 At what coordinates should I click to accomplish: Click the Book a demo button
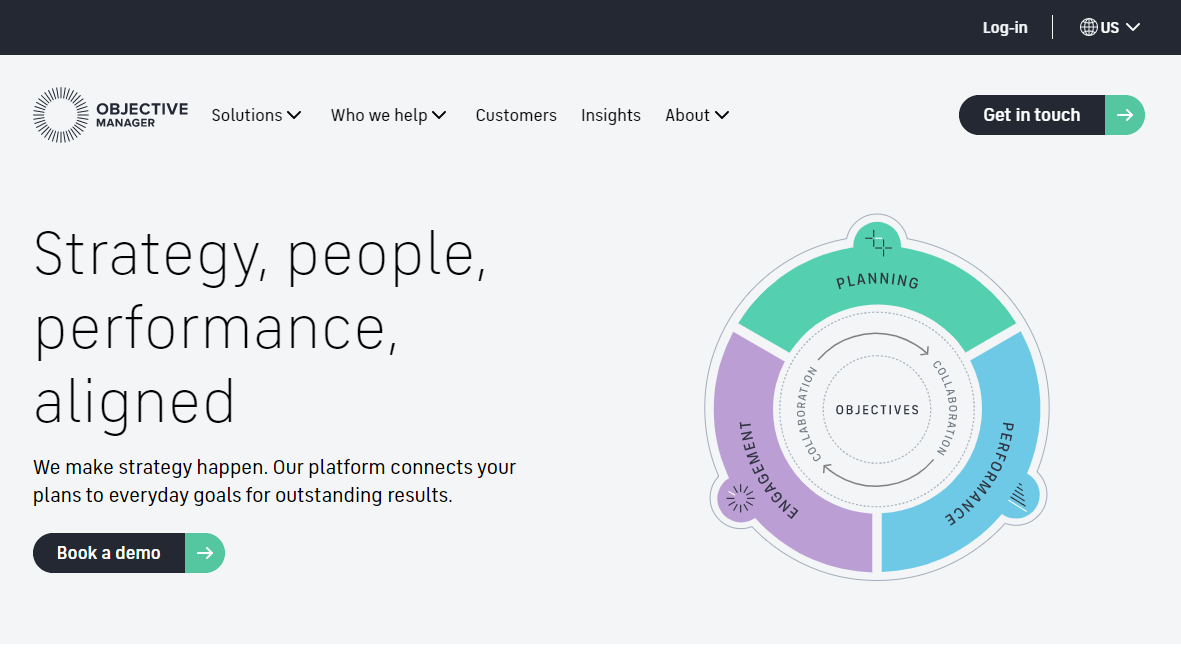coord(129,553)
